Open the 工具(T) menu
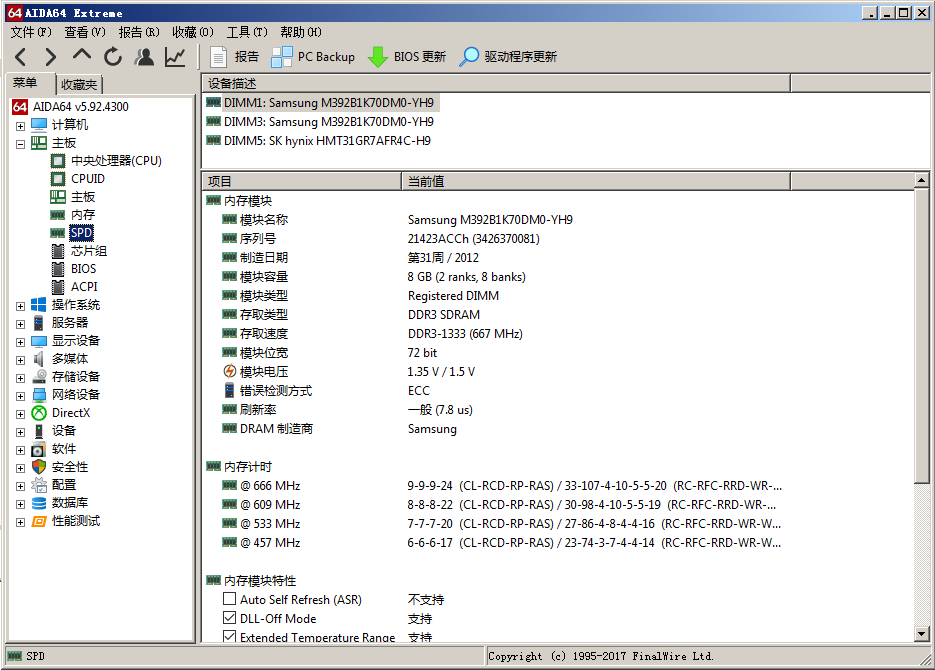This screenshot has width=935, height=670. [x=247, y=32]
